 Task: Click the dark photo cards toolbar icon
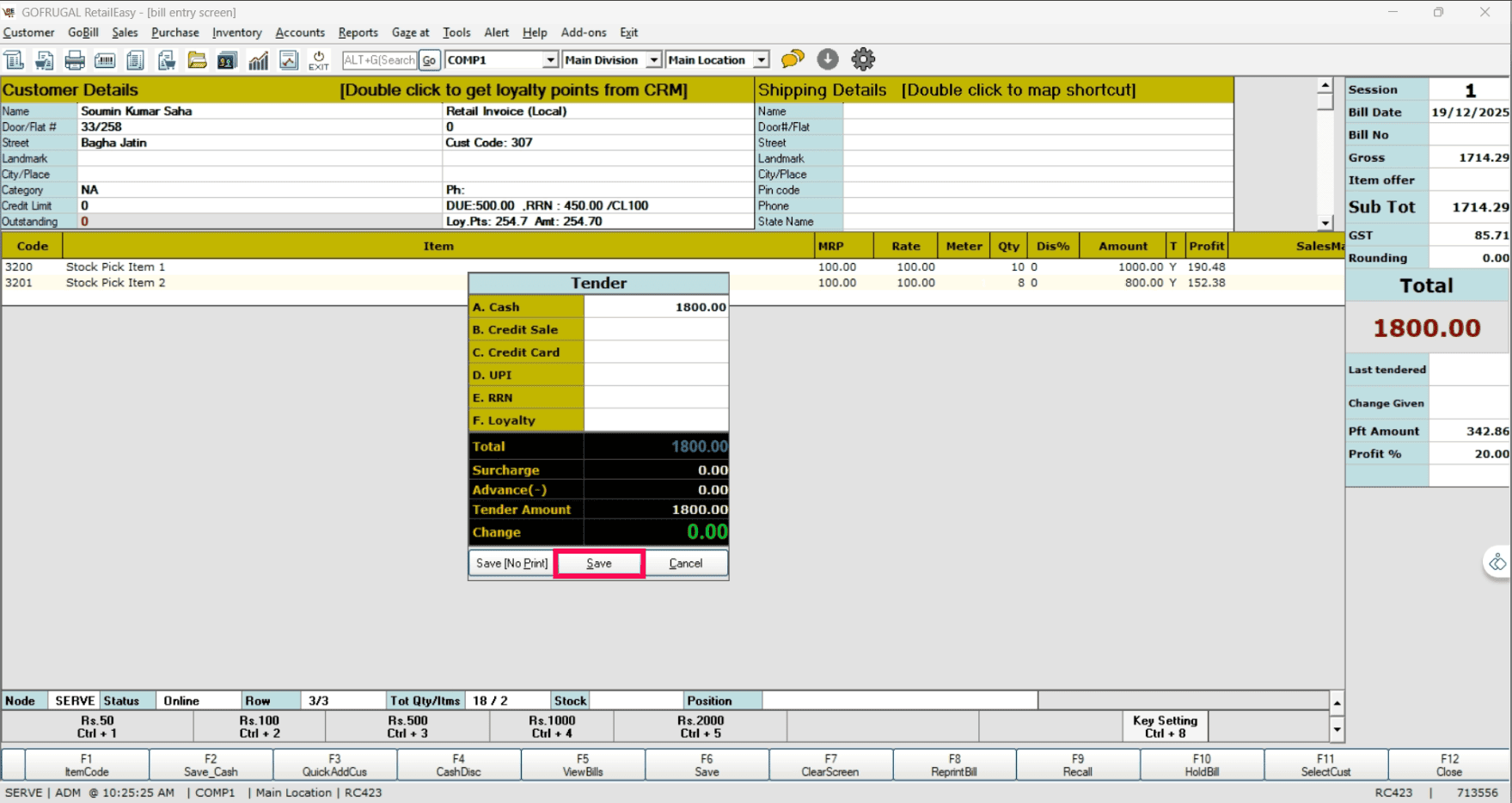coord(227,60)
